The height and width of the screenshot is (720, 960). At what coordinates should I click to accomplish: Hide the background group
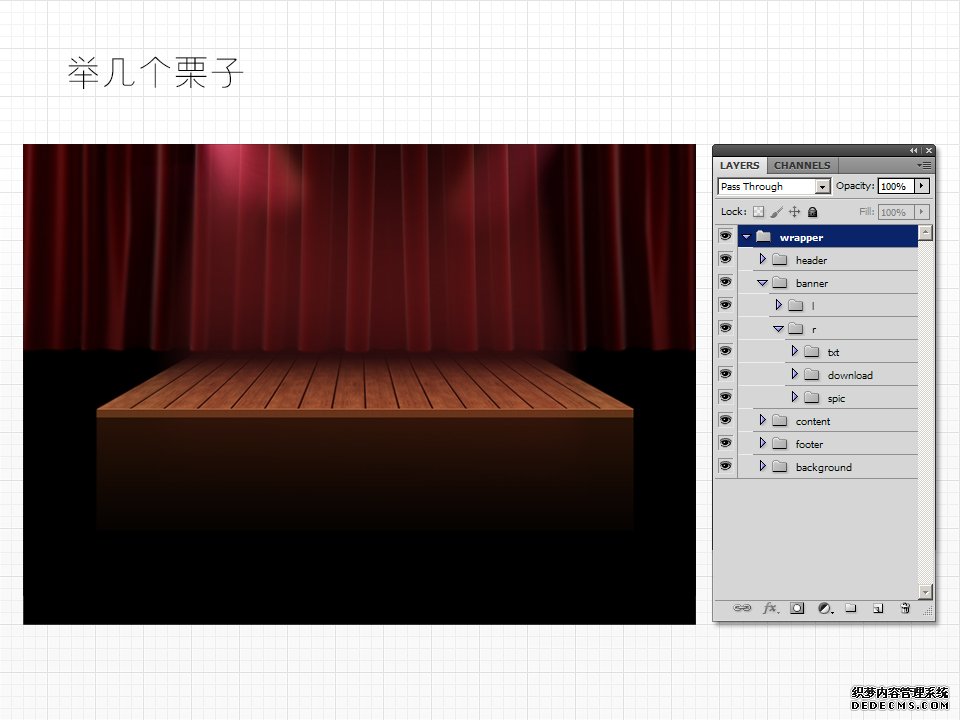tap(726, 466)
